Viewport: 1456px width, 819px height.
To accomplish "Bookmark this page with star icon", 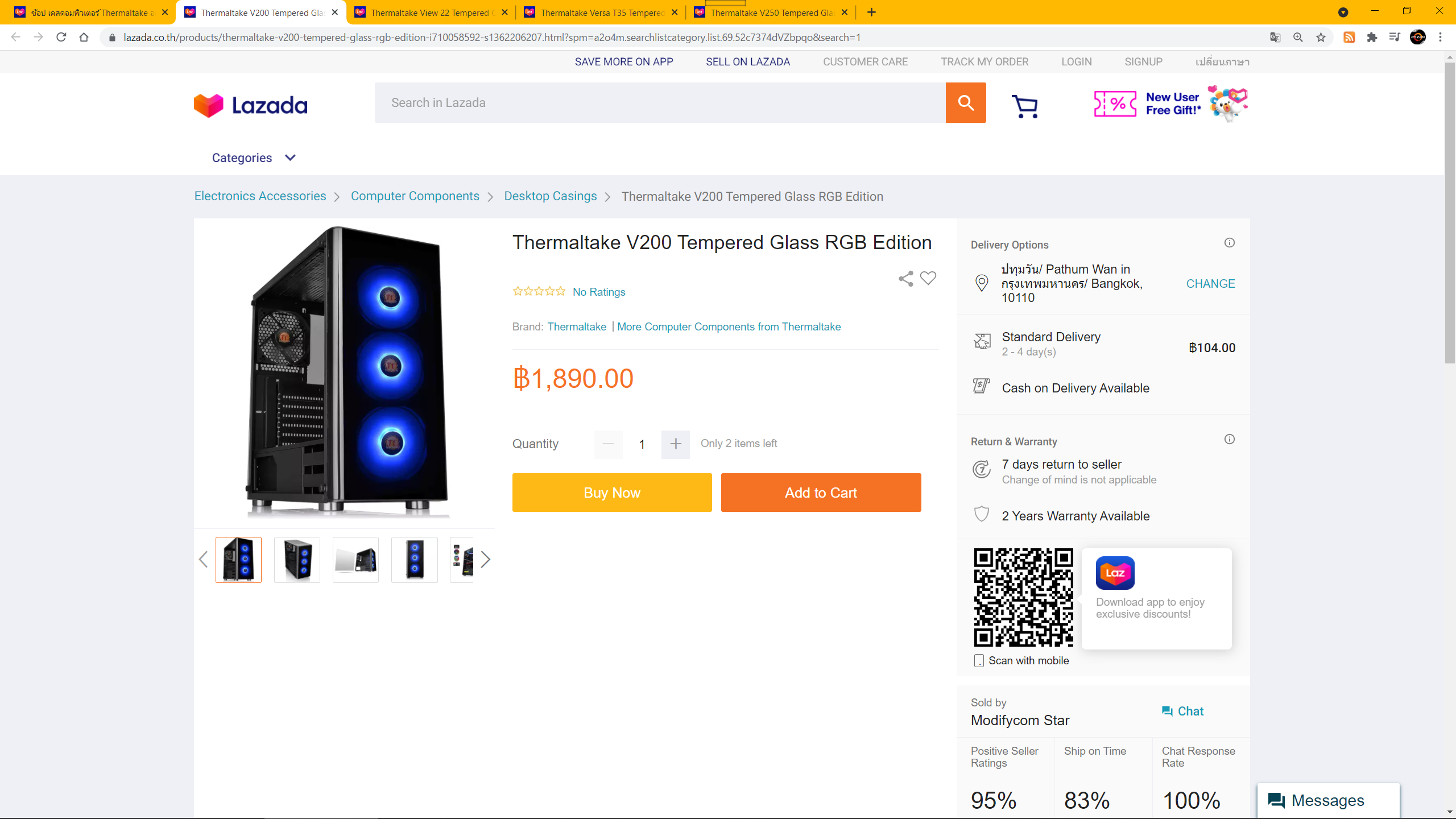I will [x=1321, y=37].
